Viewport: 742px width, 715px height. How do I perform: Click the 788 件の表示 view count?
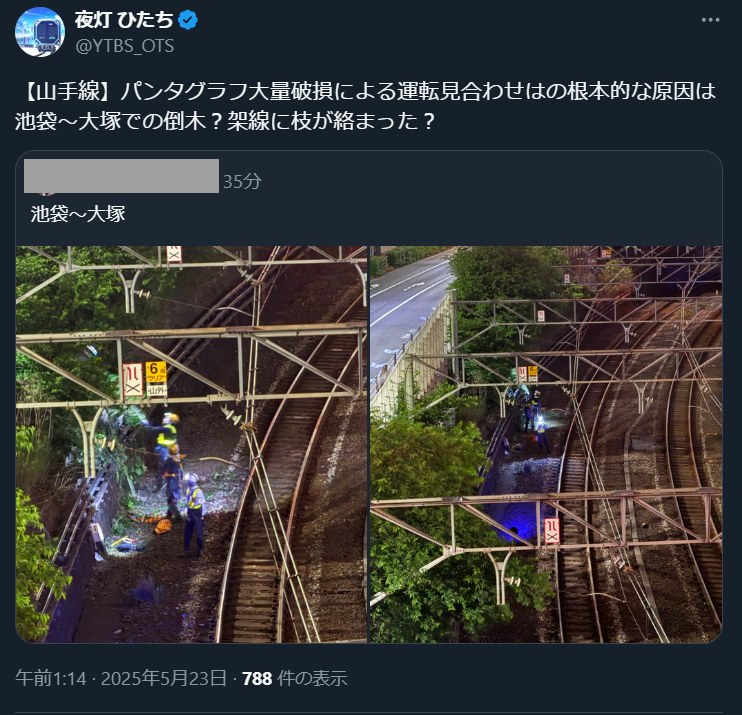[294, 678]
